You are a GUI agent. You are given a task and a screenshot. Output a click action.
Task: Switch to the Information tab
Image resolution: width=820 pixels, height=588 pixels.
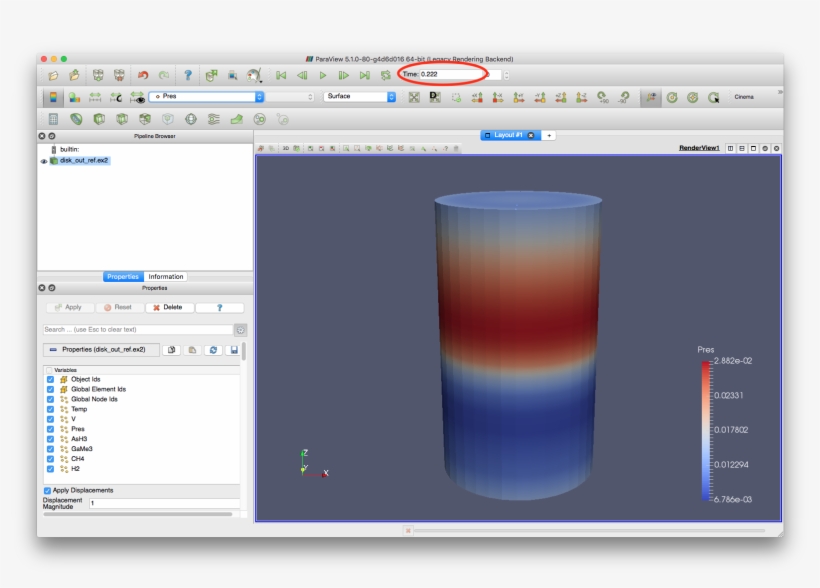click(x=165, y=277)
